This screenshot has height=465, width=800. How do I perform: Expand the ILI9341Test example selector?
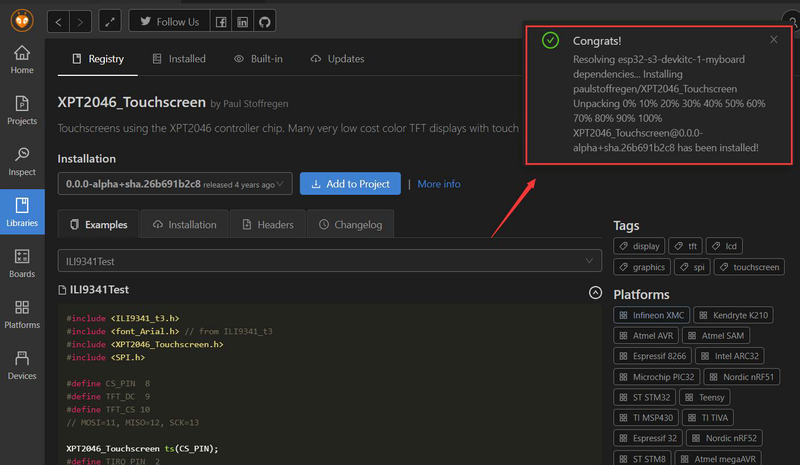[330, 260]
